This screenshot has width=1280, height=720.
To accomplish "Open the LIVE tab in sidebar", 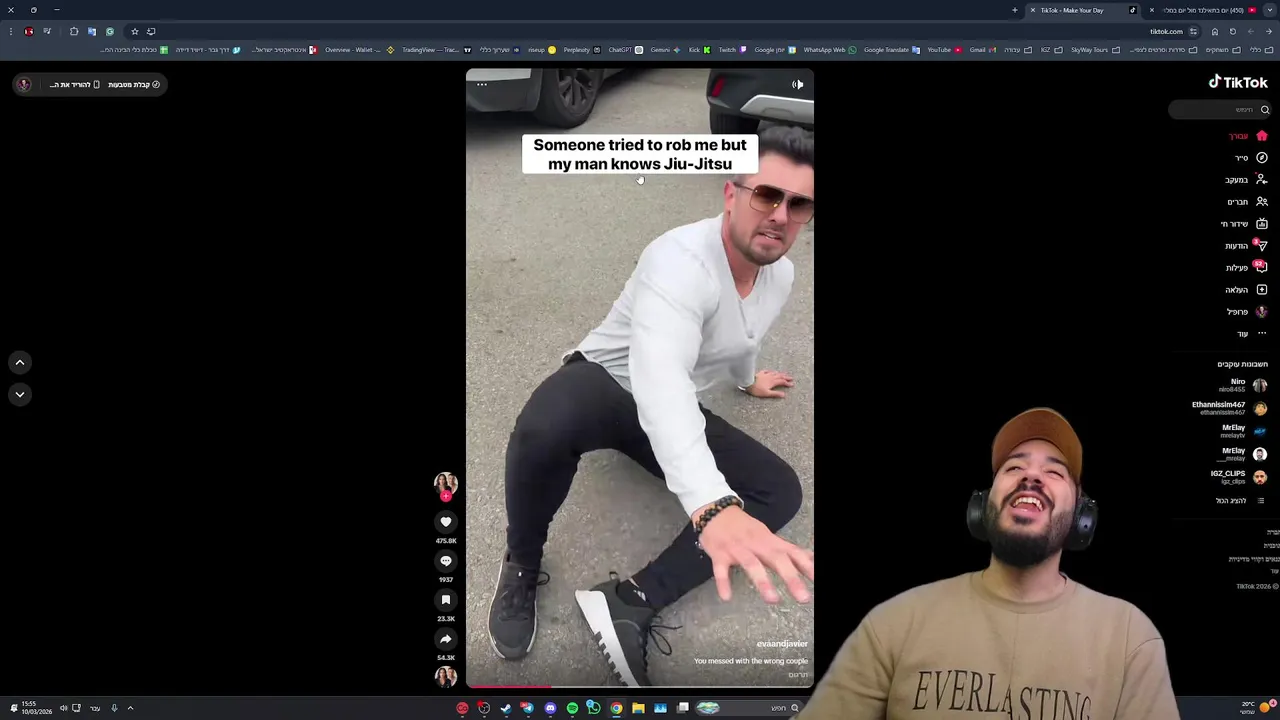I will 1244,224.
